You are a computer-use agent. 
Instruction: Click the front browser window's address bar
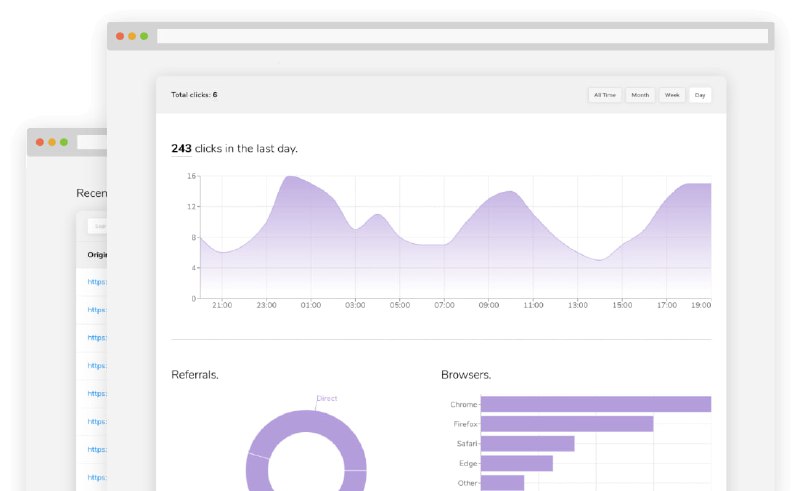(462, 36)
